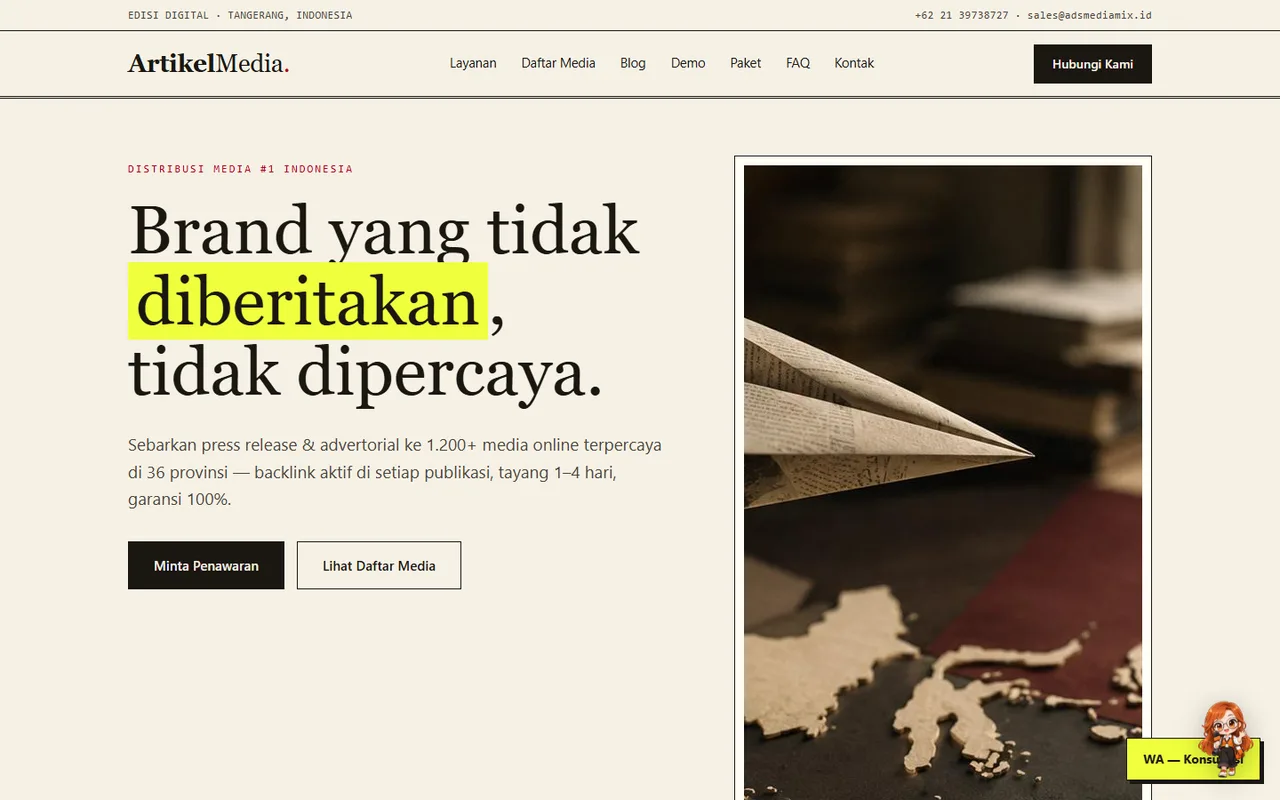The height and width of the screenshot is (800, 1280).
Task: Click the paragraph starting Sebarkan press release
Action: (x=395, y=472)
